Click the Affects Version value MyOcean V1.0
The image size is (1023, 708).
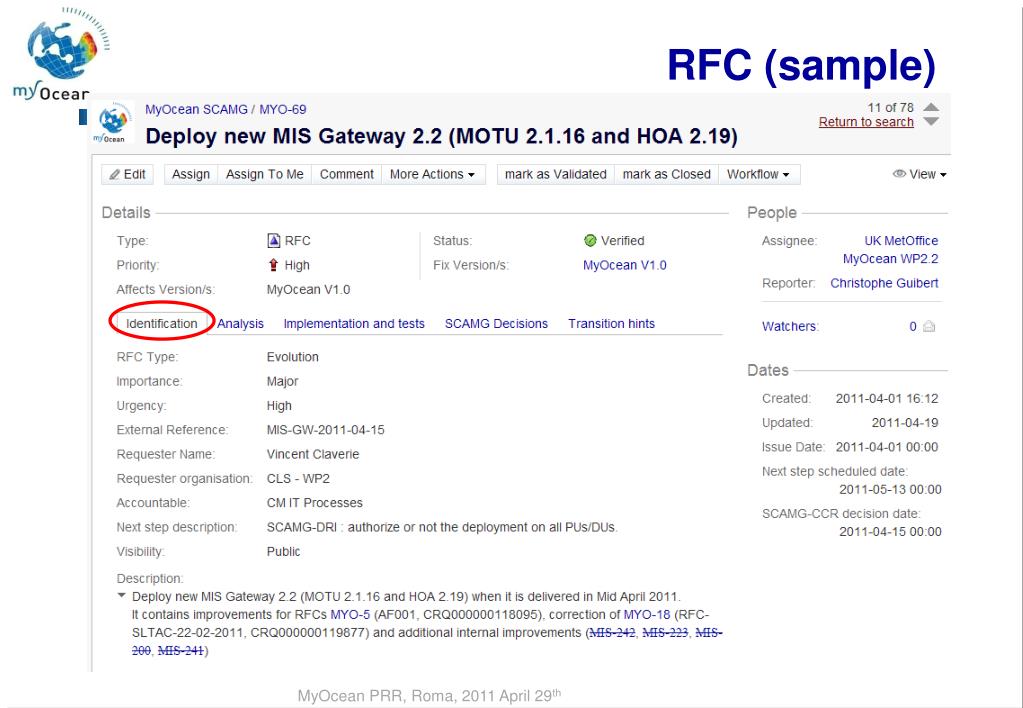click(x=308, y=290)
